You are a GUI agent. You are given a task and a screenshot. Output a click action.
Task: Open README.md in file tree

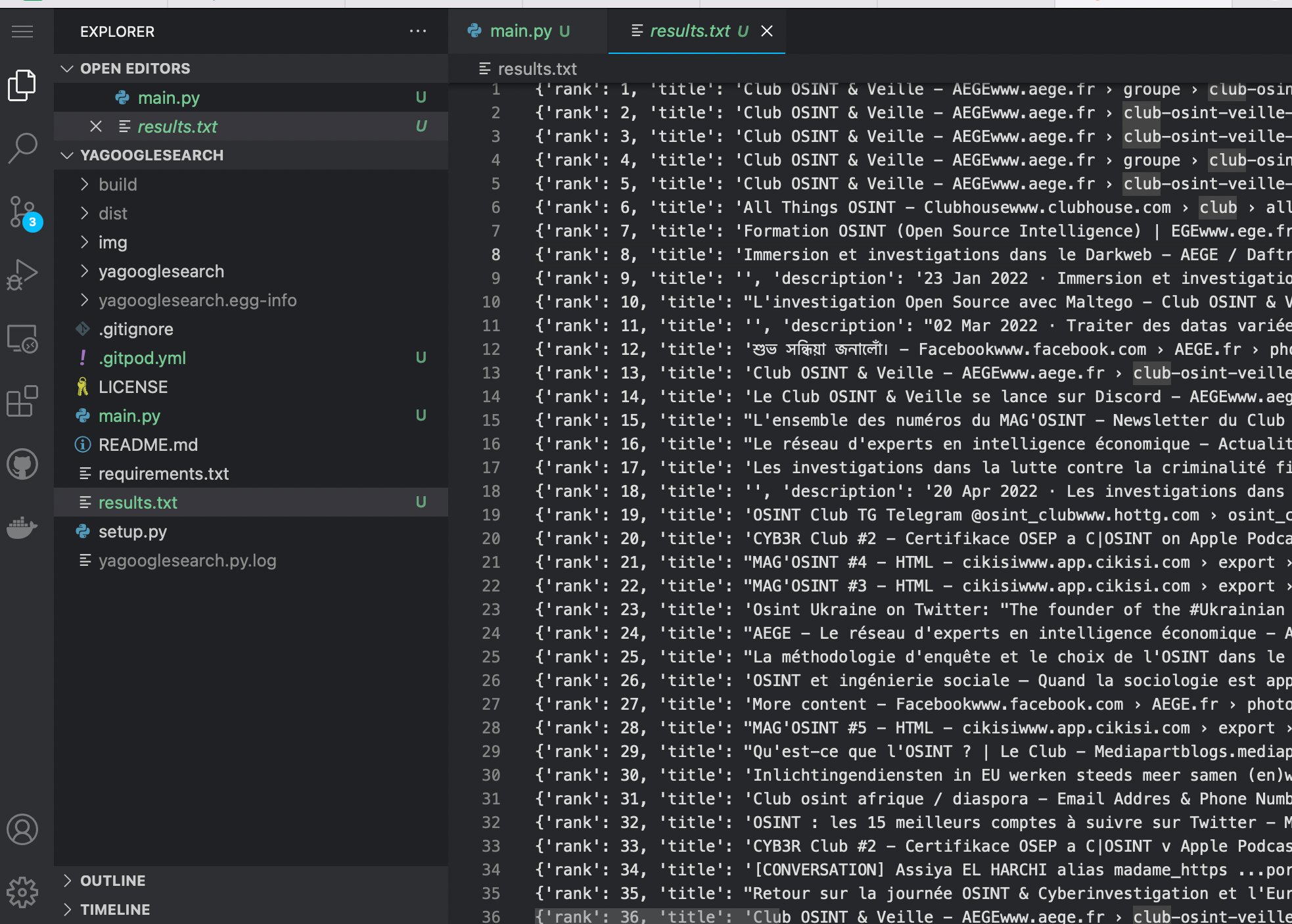coord(148,445)
